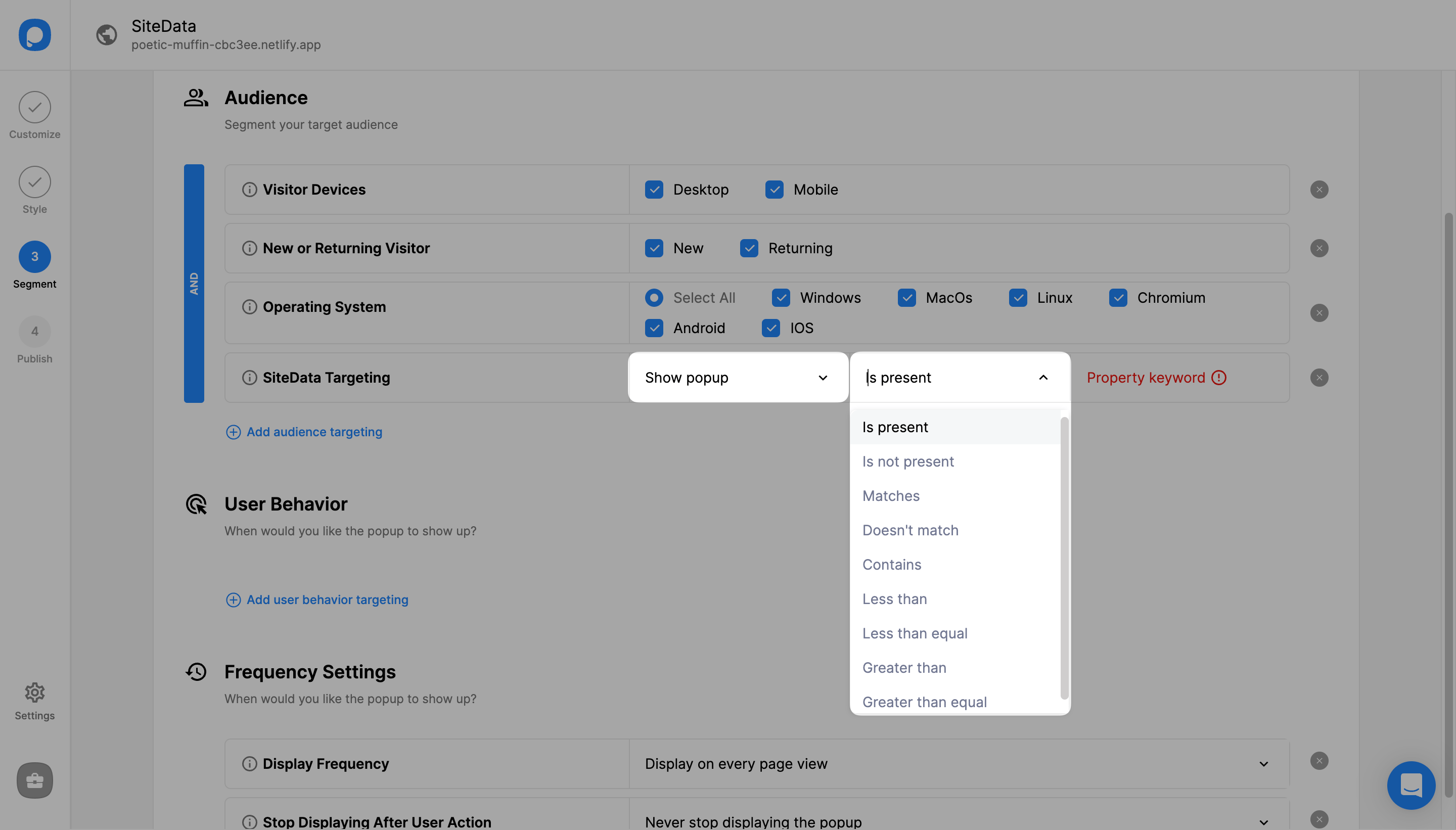The width and height of the screenshot is (1456, 830).
Task: Click the condition dropdown list scrollbar
Action: pos(1064,558)
